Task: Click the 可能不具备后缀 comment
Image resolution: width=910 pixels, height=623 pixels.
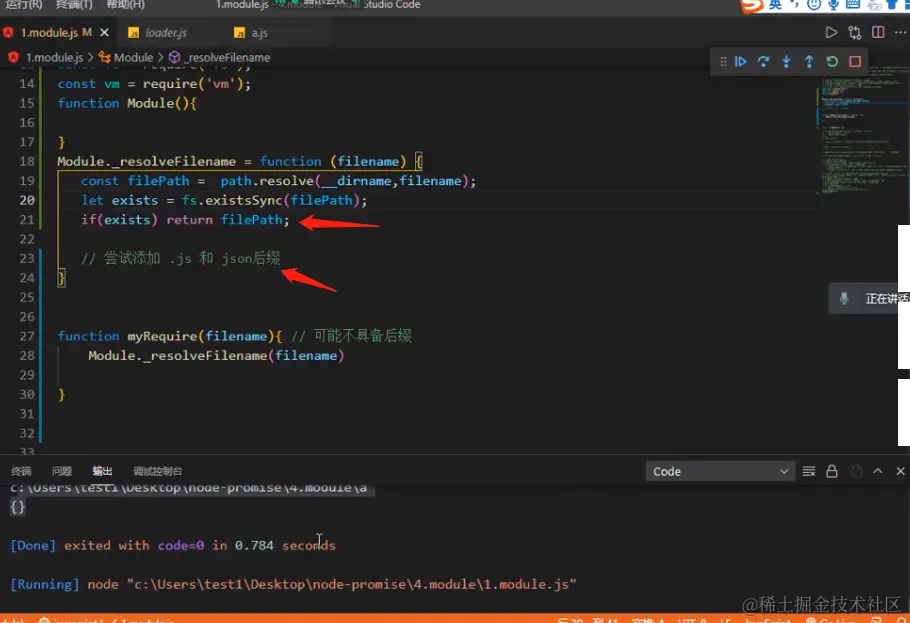Action: coord(351,336)
